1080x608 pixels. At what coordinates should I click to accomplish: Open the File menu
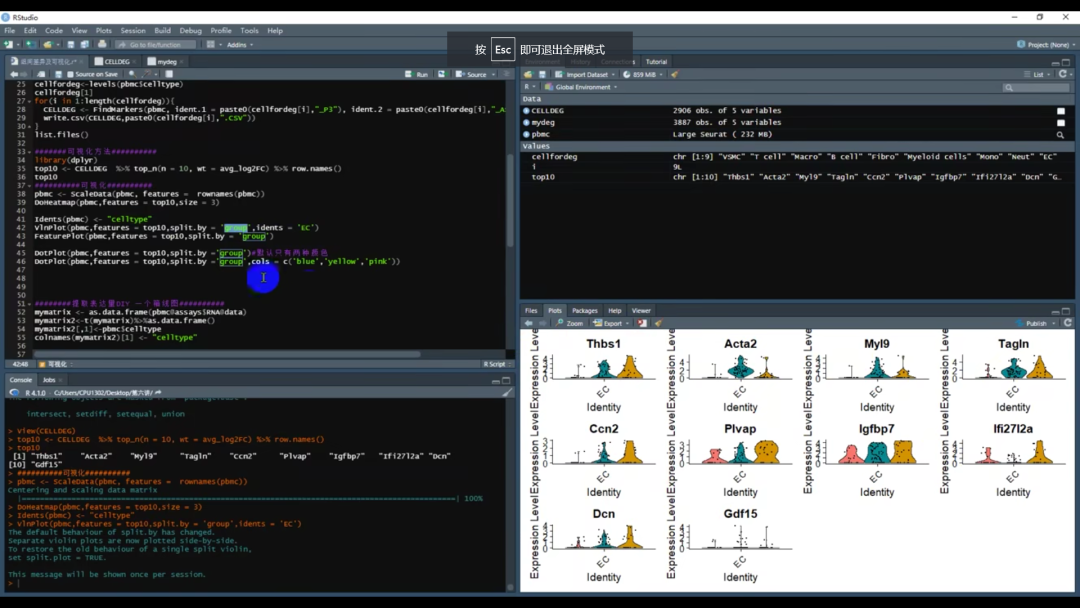(x=10, y=30)
